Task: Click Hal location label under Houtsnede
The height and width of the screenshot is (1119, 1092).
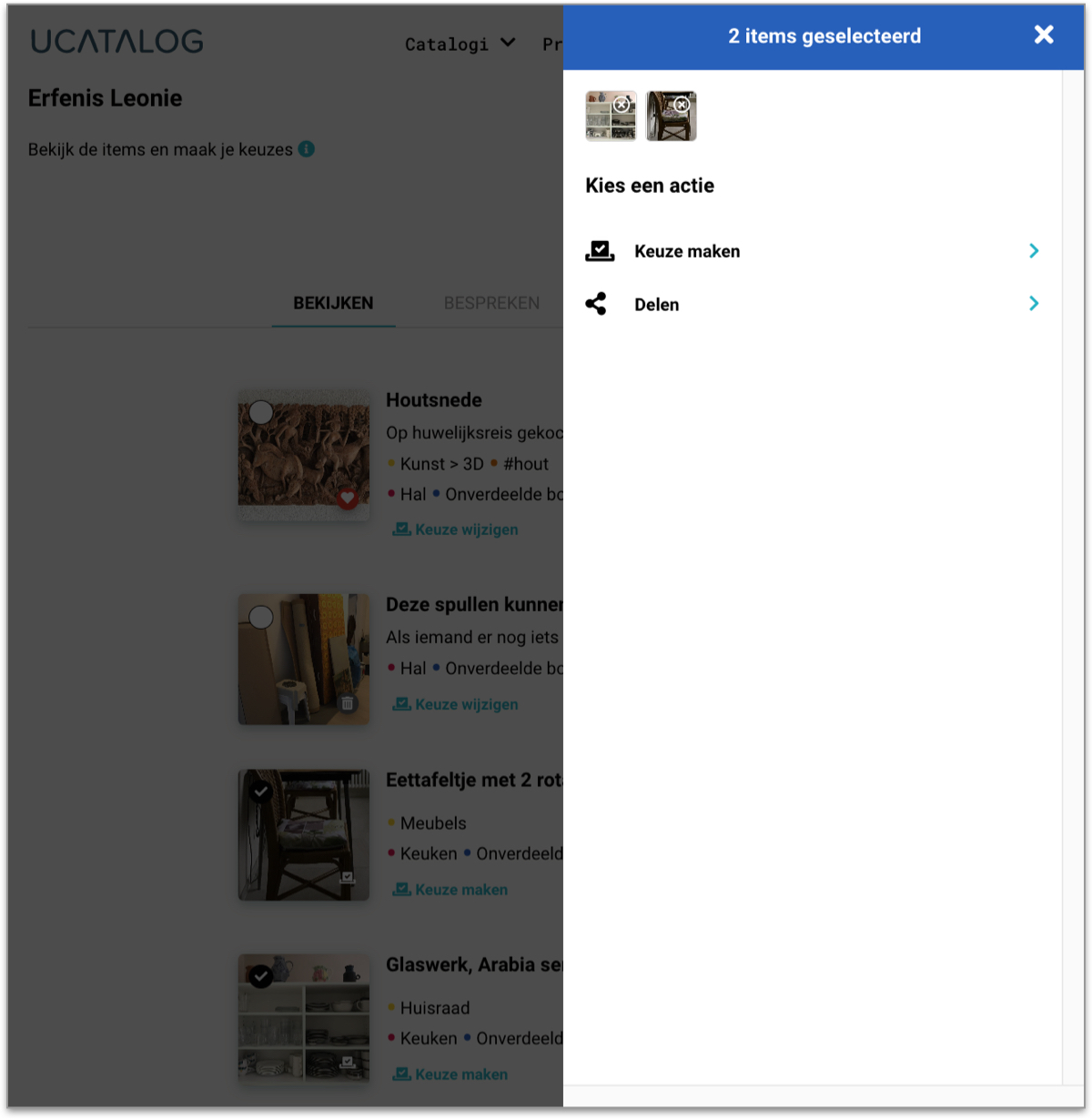Action: [413, 494]
